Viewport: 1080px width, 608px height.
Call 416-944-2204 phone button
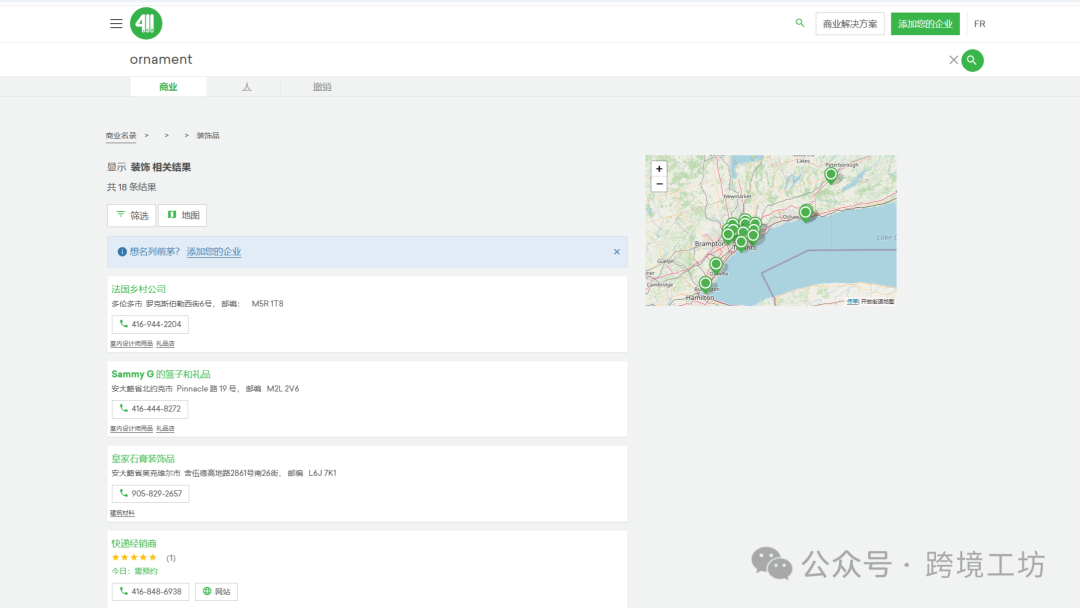point(150,324)
